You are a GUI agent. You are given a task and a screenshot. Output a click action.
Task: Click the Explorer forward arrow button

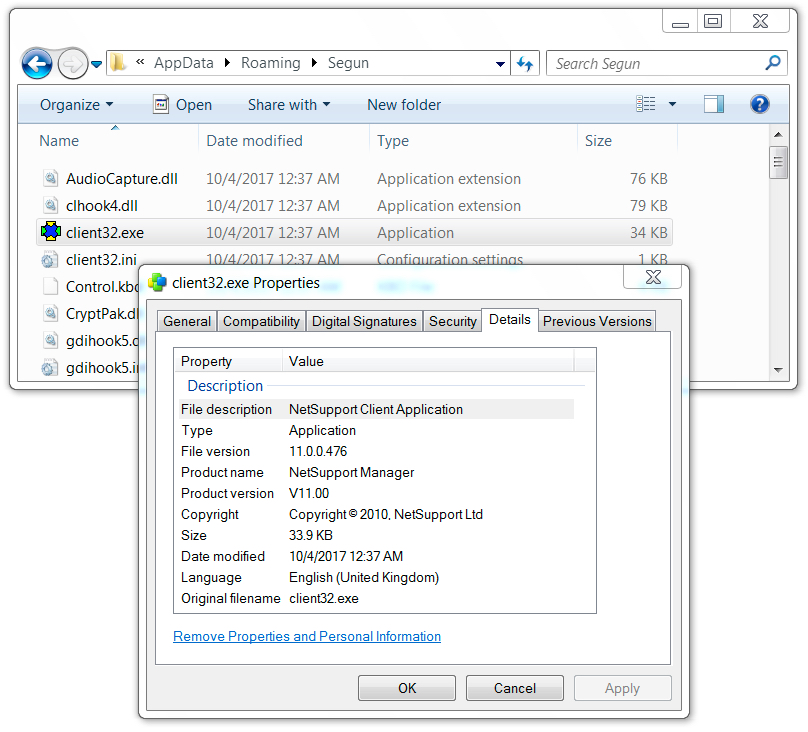pos(72,64)
